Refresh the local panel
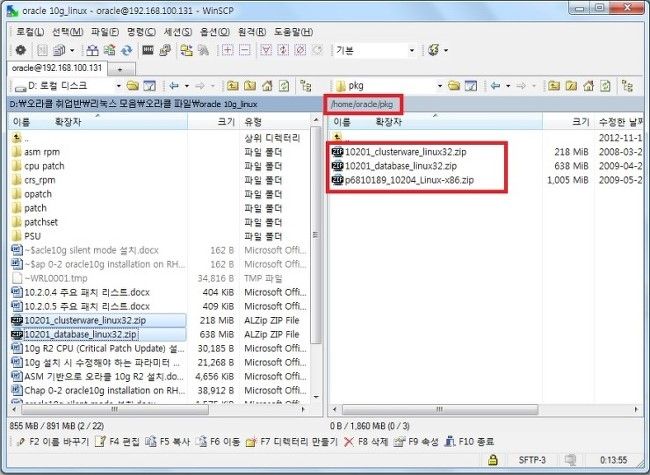Viewport: 650px width, 475px height. (284, 86)
